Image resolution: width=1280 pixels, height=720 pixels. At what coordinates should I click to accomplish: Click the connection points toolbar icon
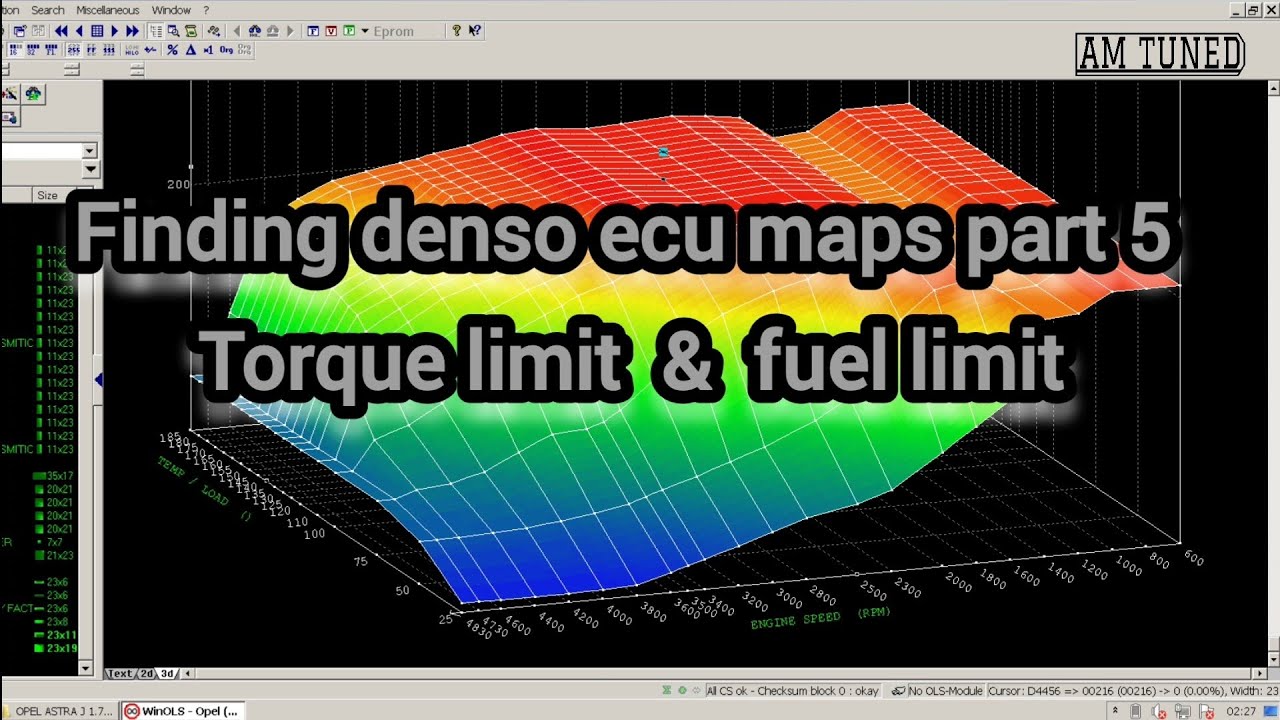pos(213,31)
